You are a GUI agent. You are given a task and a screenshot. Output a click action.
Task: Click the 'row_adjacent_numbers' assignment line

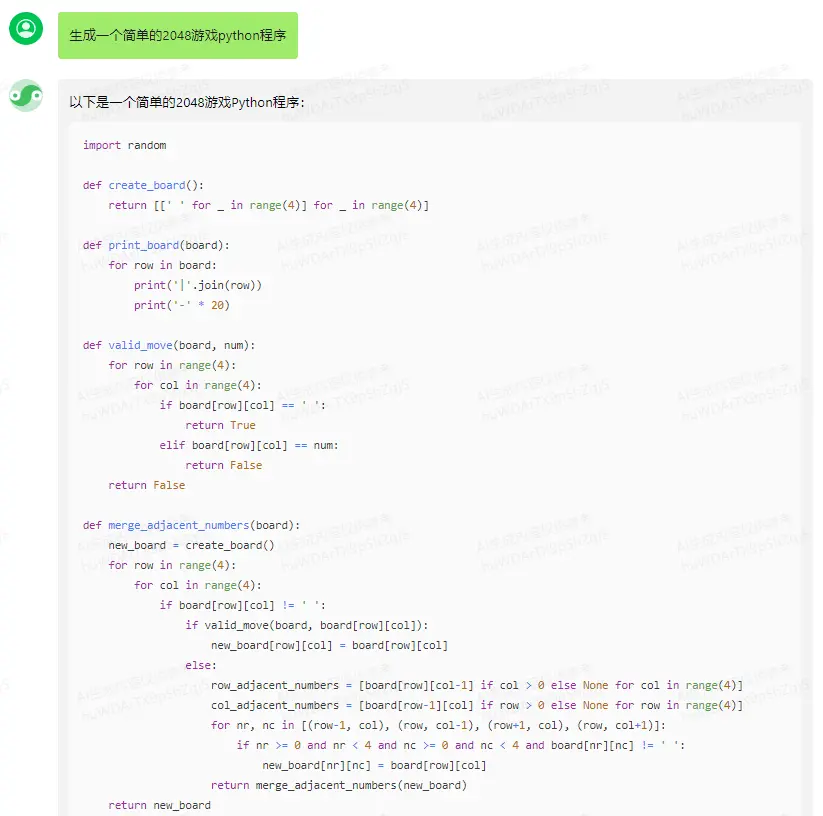[x=477, y=685]
